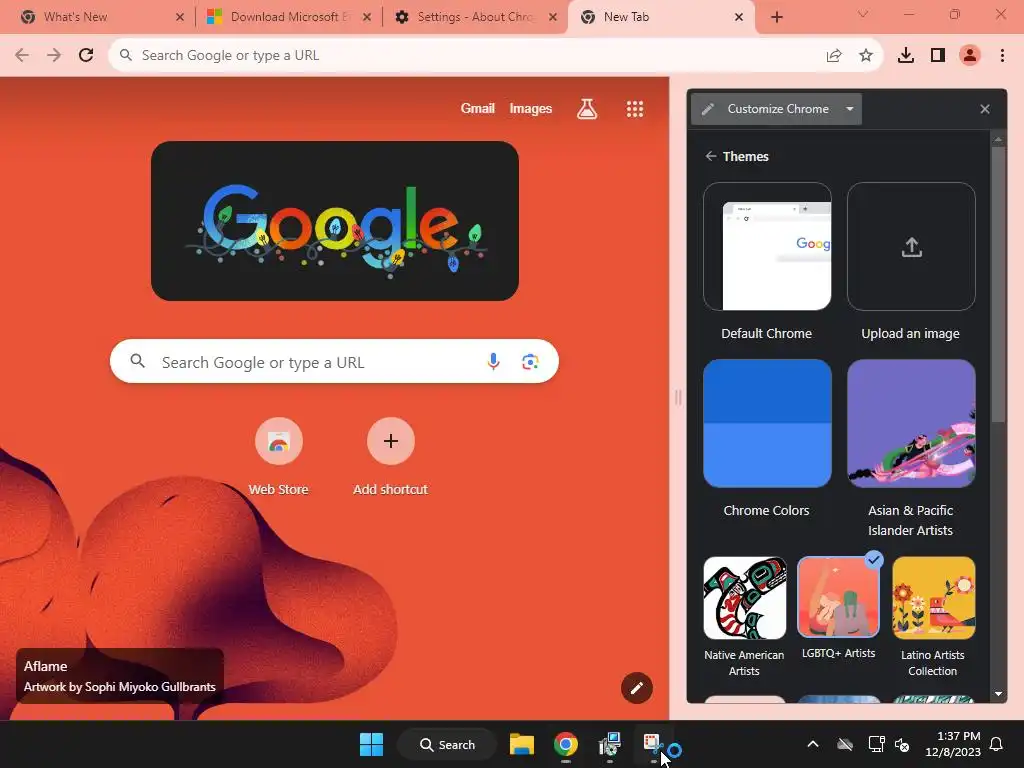
Task: Click the Aflame artwork attribution link
Action: coord(120,676)
